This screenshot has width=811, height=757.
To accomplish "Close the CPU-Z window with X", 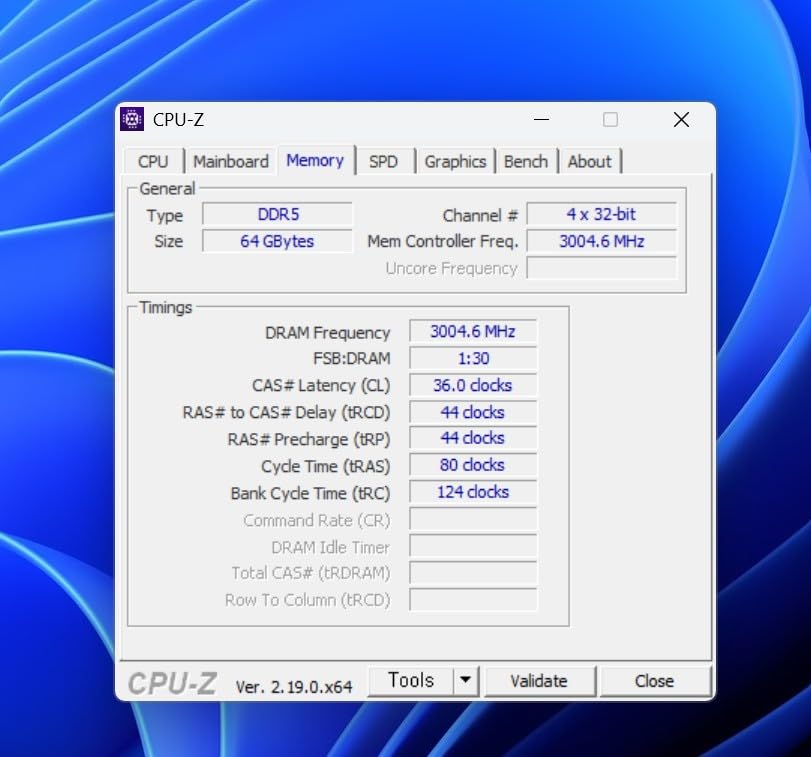I will tap(681, 119).
